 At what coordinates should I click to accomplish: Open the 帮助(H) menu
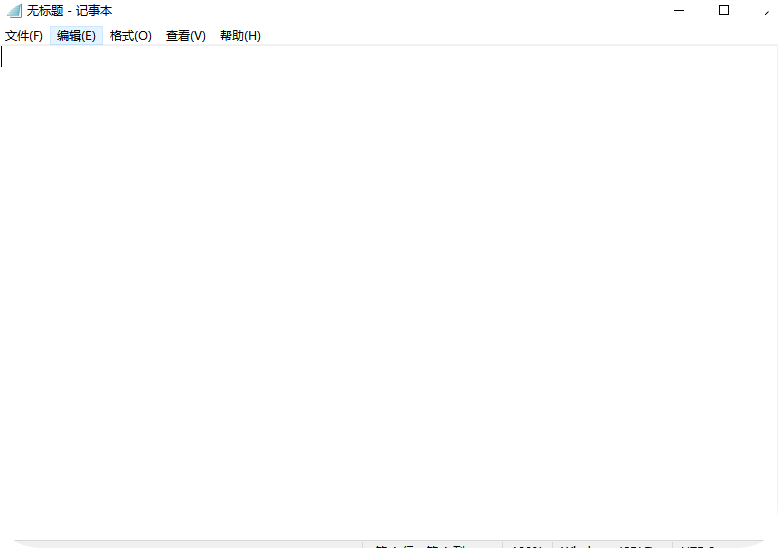point(240,36)
